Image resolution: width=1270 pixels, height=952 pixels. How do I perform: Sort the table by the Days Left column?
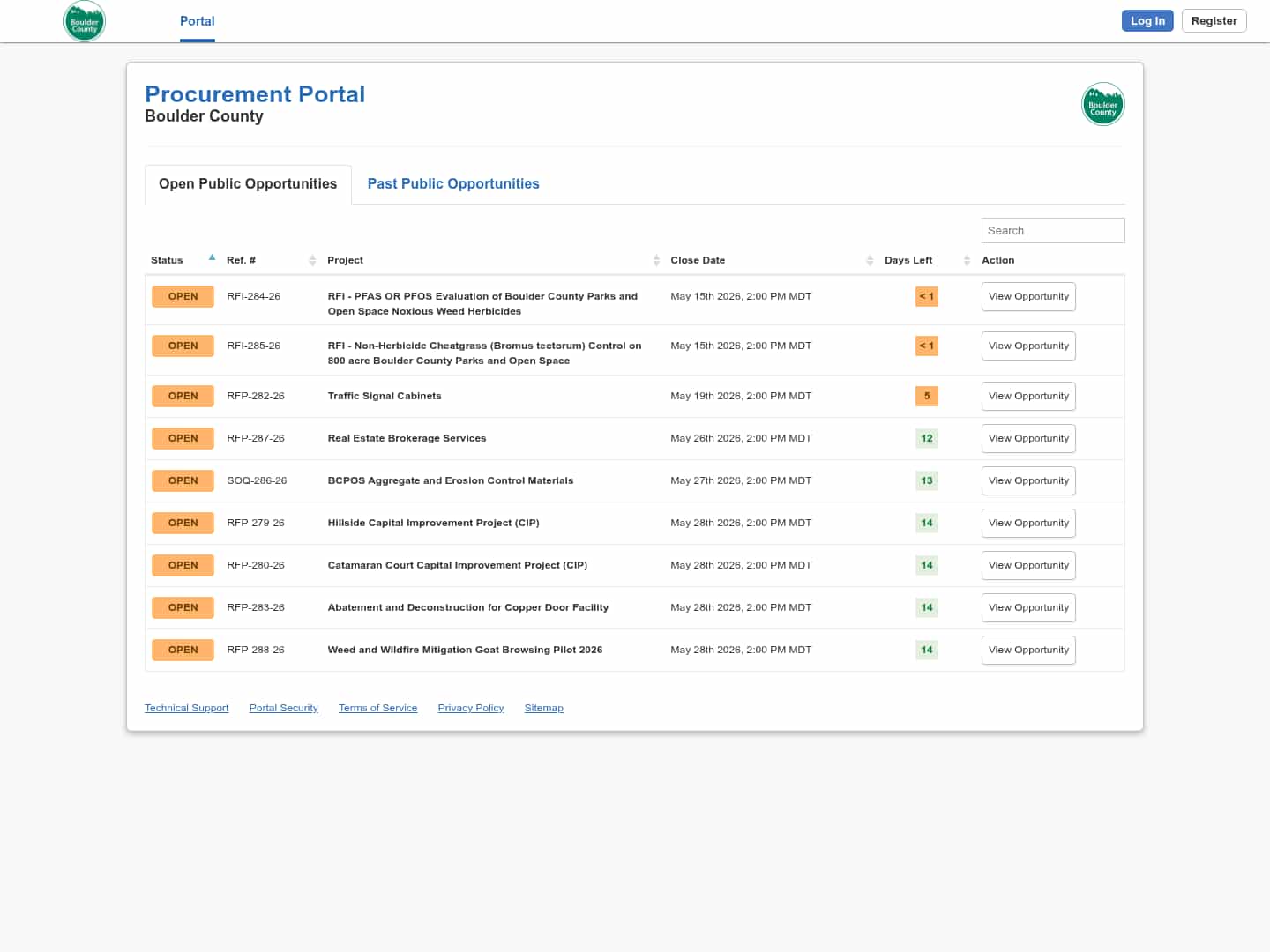[927, 260]
